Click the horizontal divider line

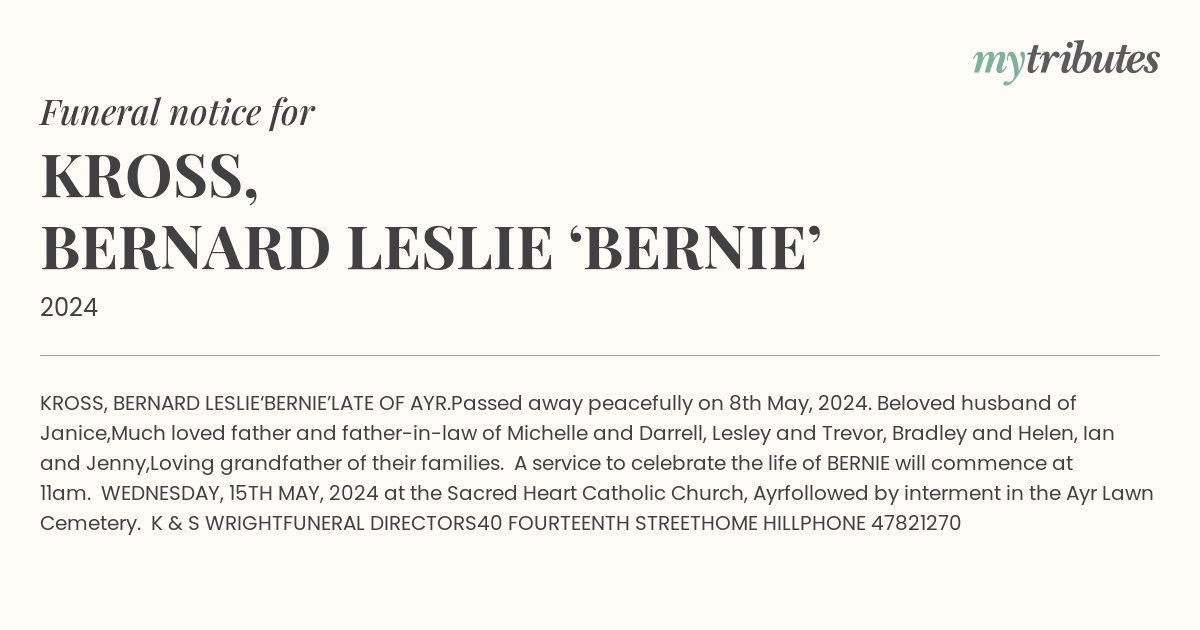600,355
